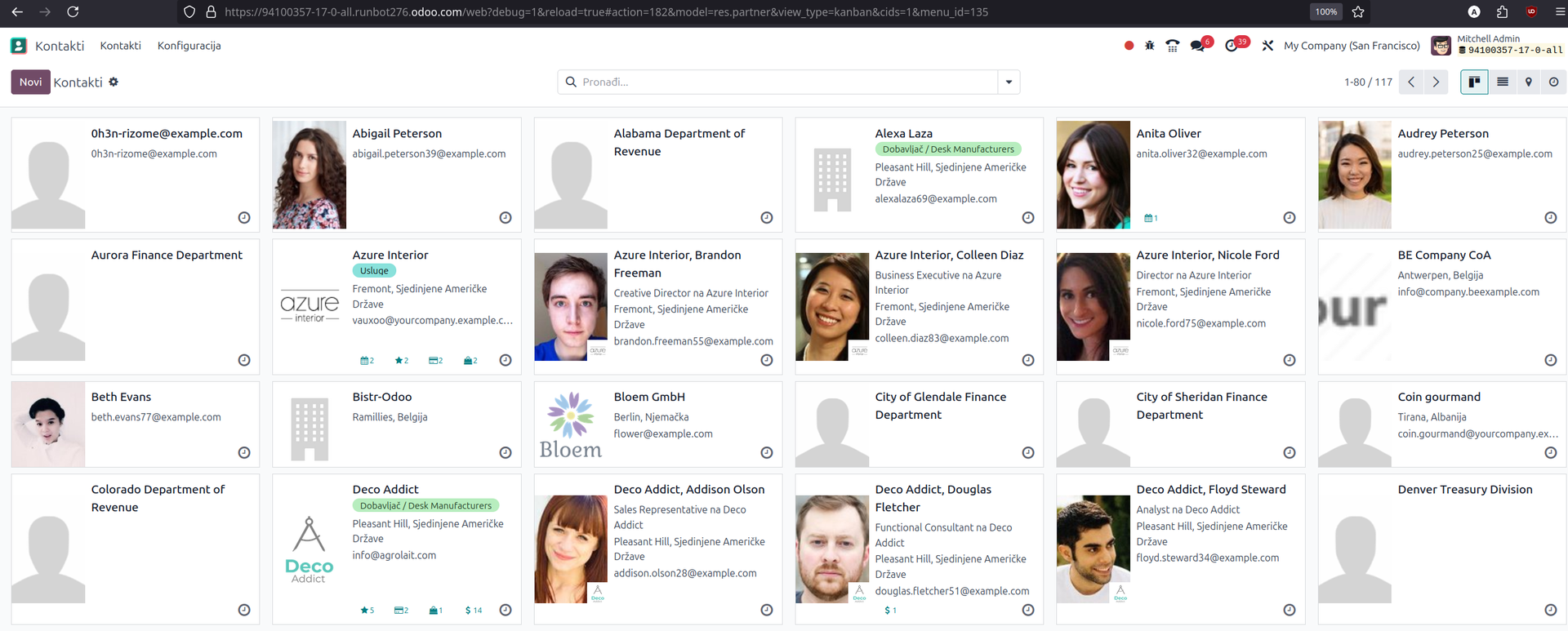The height and width of the screenshot is (631, 1568).
Task: Go to the next page of contacts
Action: click(1436, 82)
